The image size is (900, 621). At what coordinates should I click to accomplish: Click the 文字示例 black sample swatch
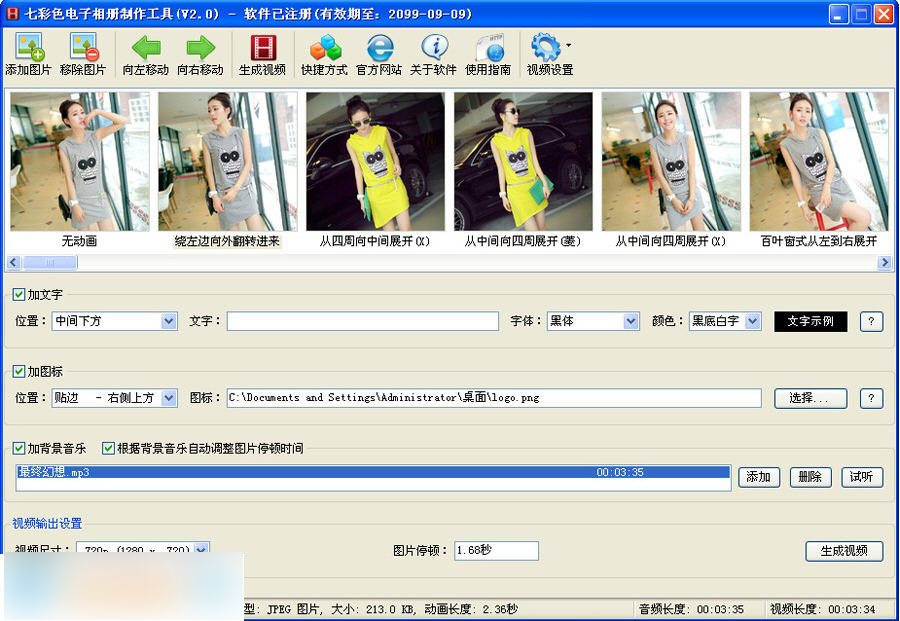(x=810, y=321)
